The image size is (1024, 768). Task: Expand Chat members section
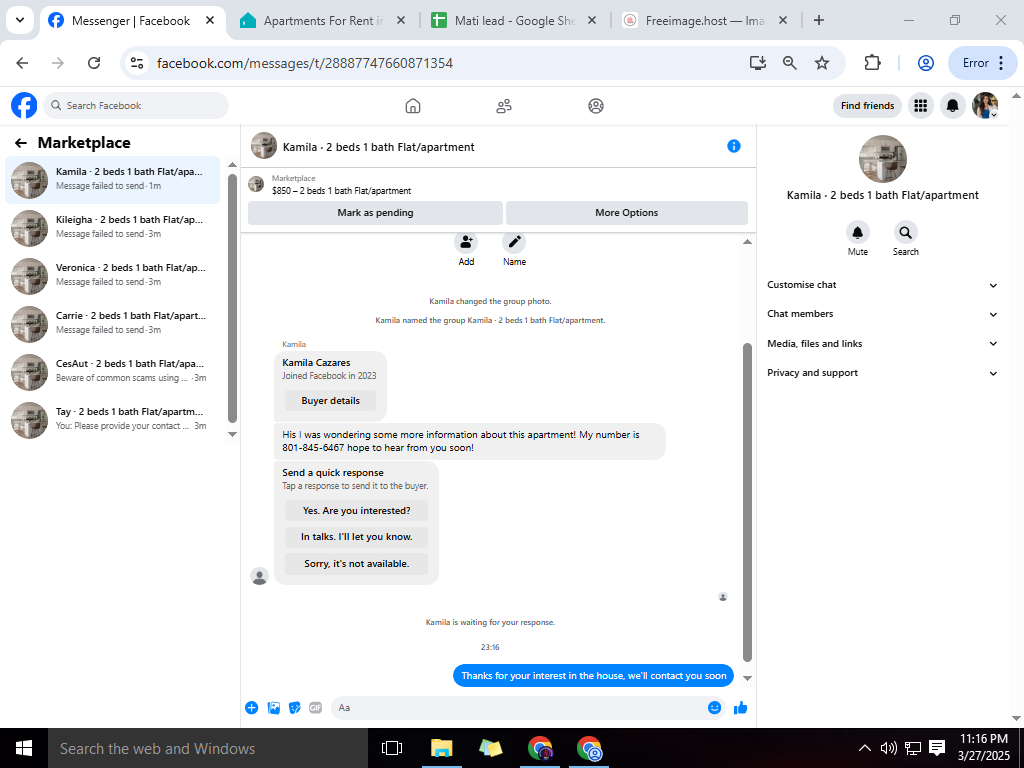pyautogui.click(x=882, y=314)
